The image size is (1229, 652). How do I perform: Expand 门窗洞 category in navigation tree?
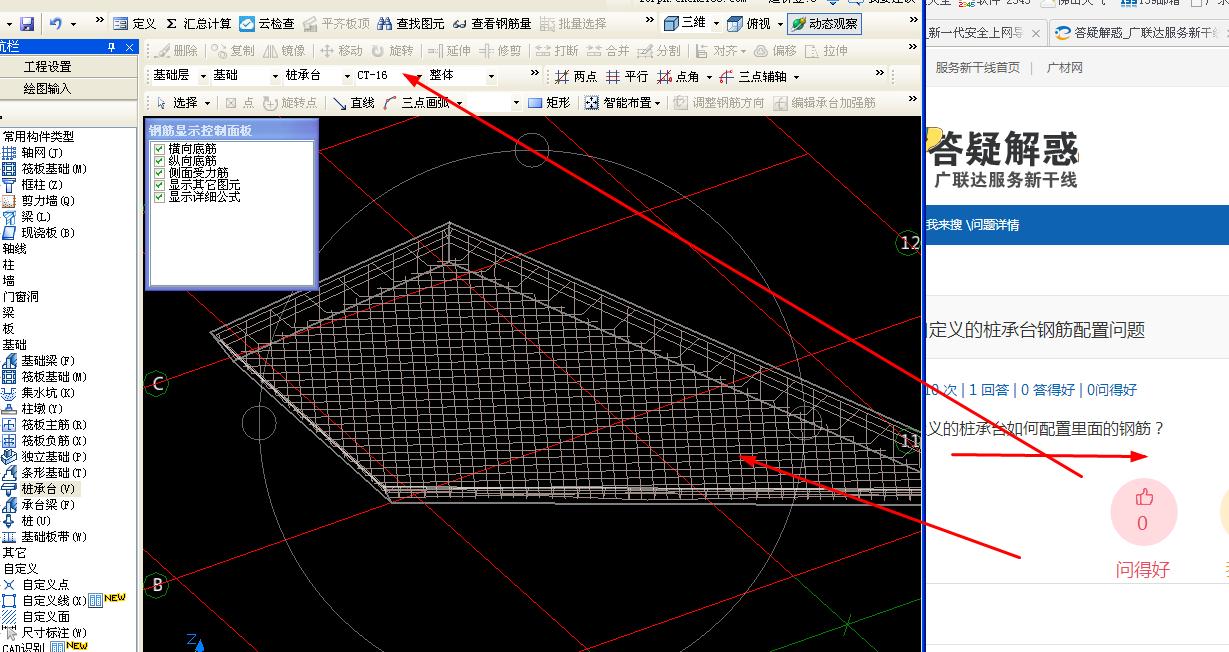pos(20,296)
